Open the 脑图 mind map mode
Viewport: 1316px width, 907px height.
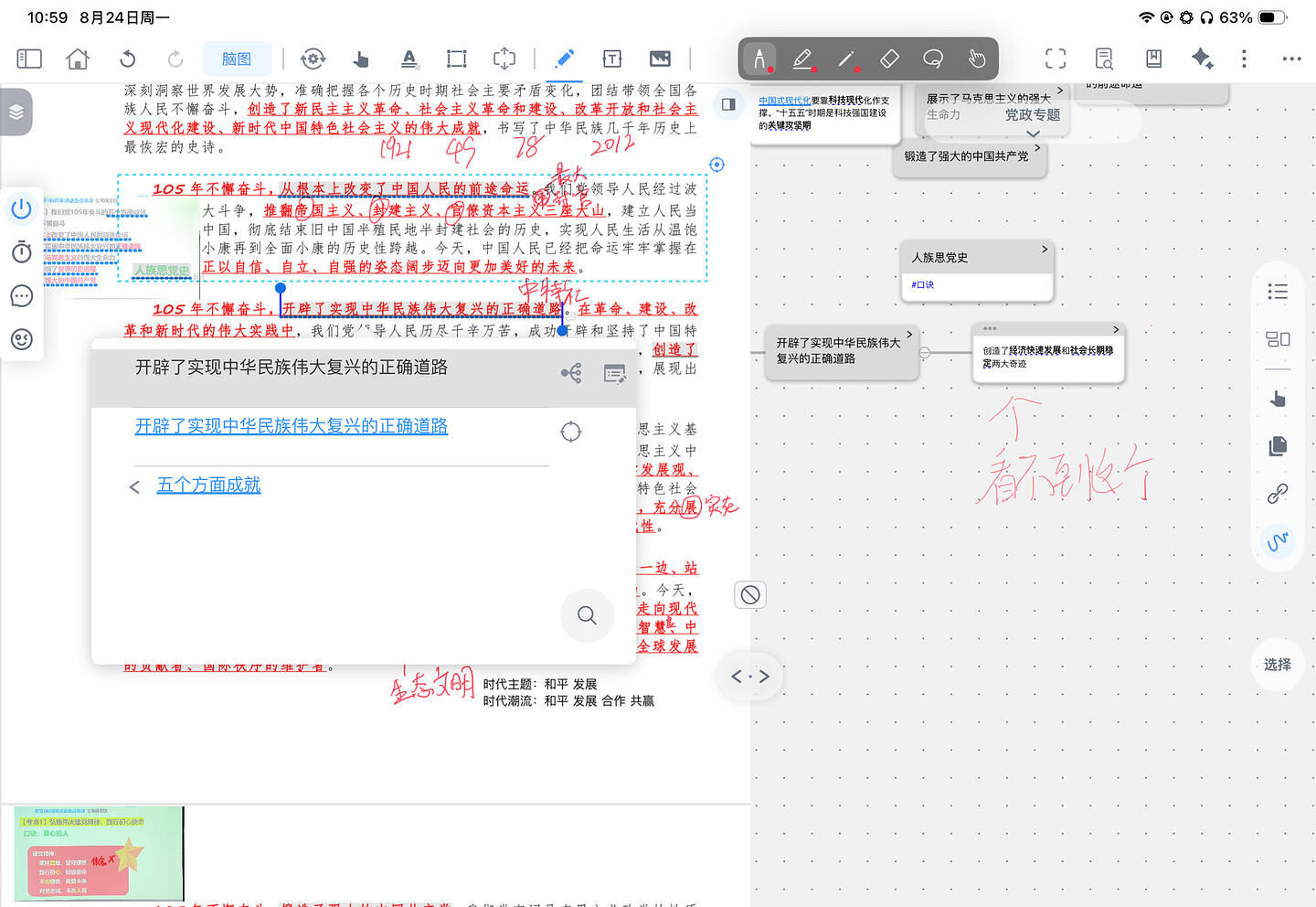click(x=237, y=59)
